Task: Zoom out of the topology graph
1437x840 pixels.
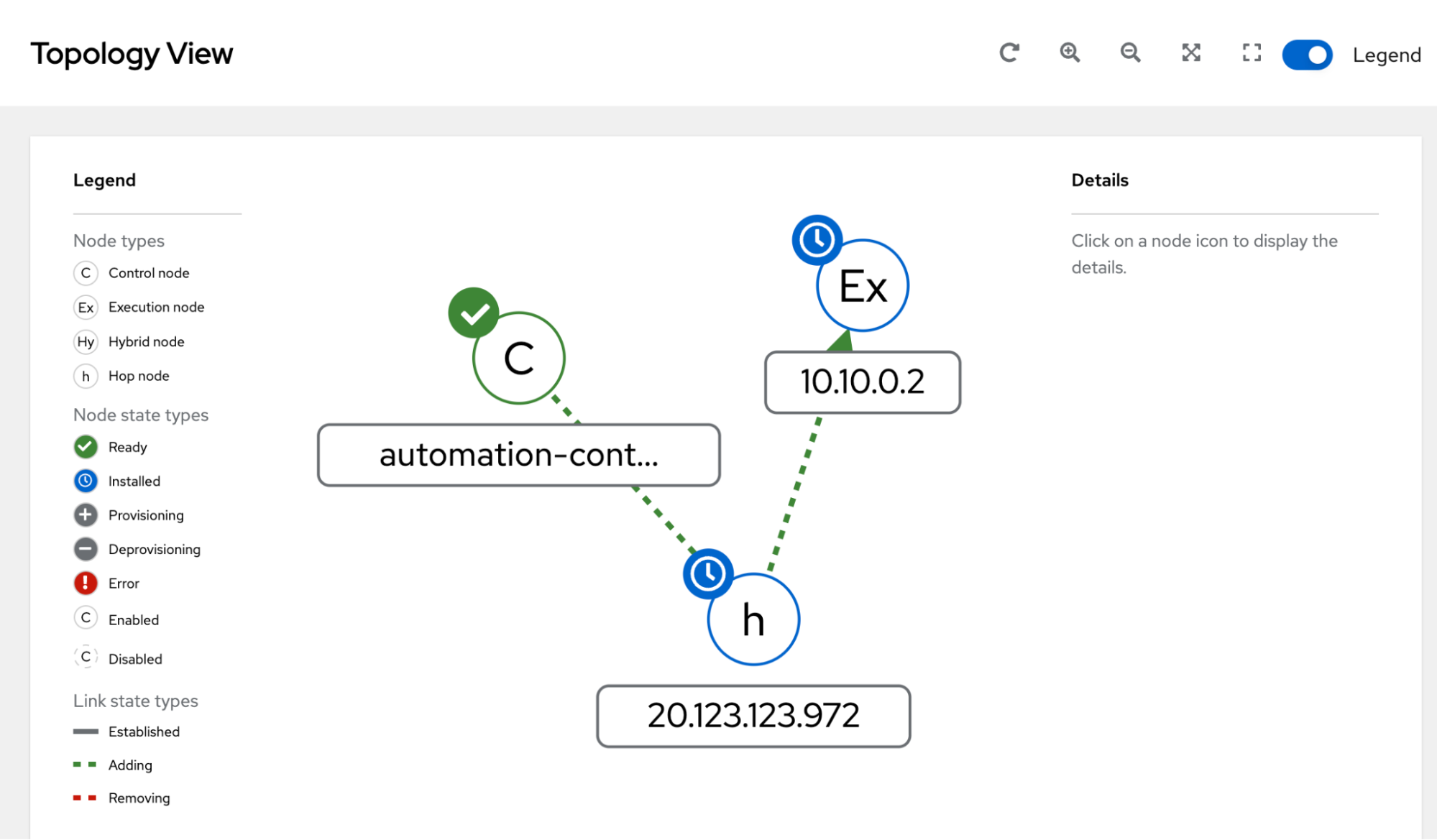Action: (x=1130, y=53)
